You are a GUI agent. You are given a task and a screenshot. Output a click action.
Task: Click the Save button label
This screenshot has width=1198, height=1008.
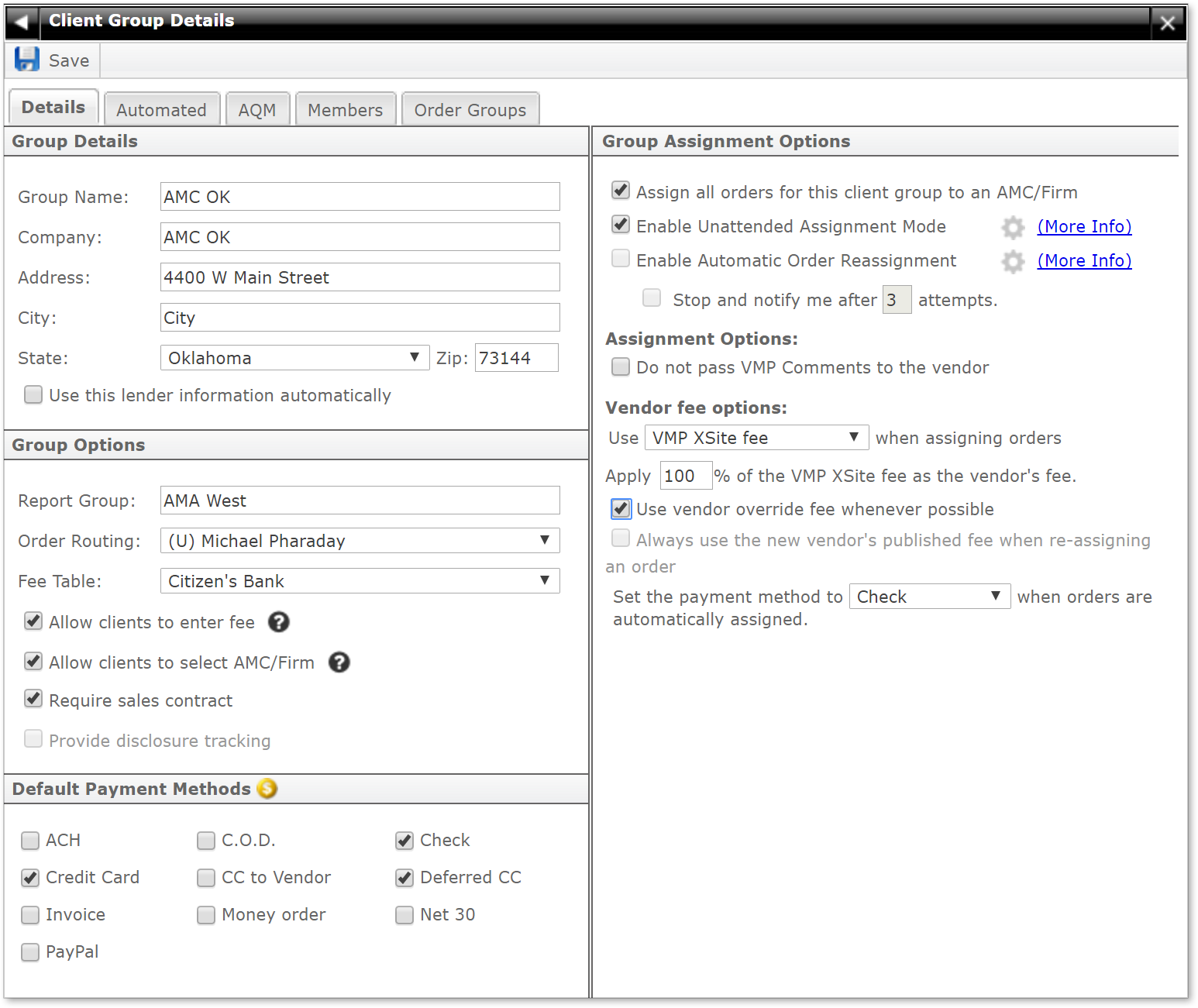click(69, 60)
